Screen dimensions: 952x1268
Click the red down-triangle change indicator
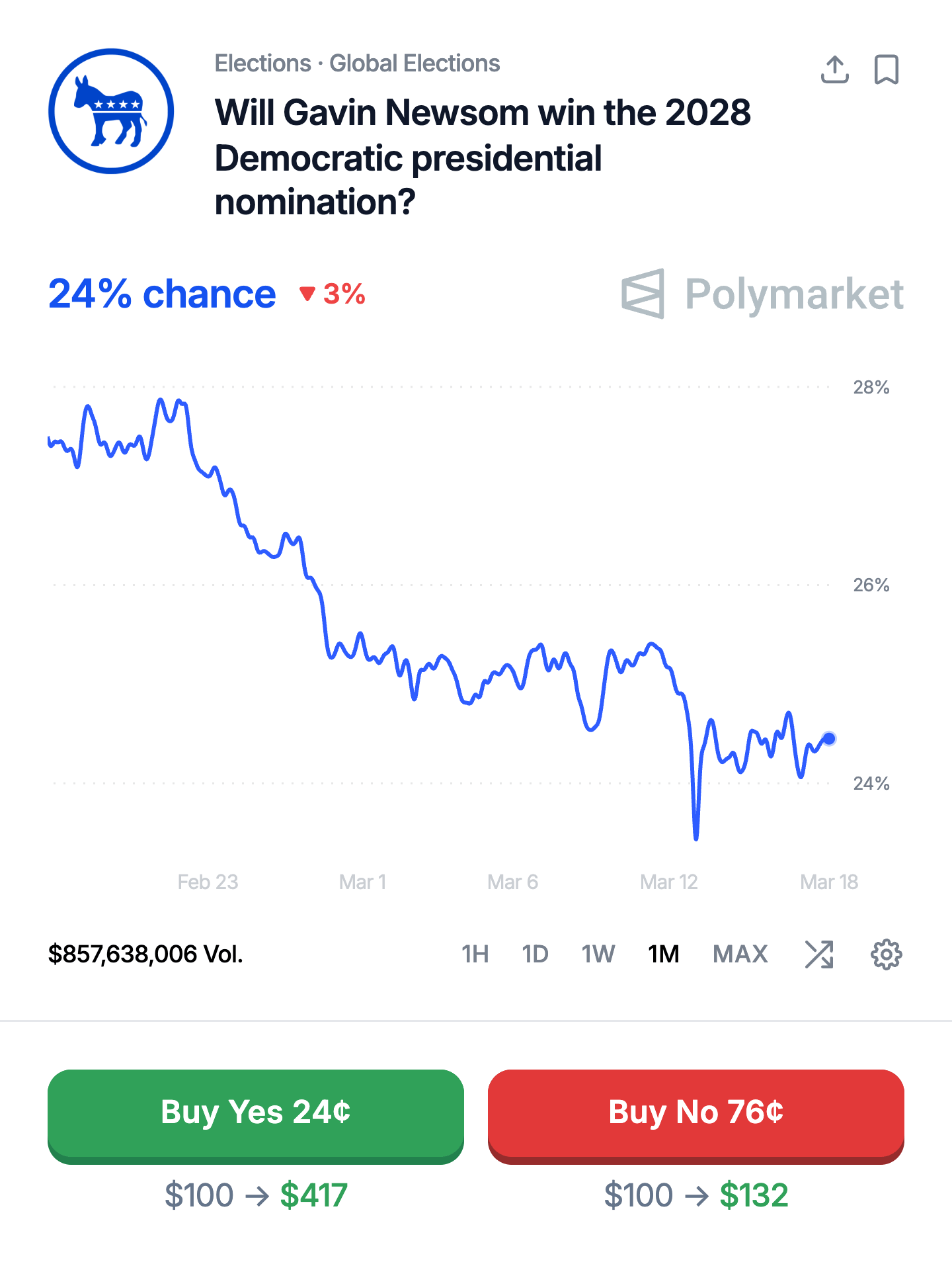[x=307, y=294]
